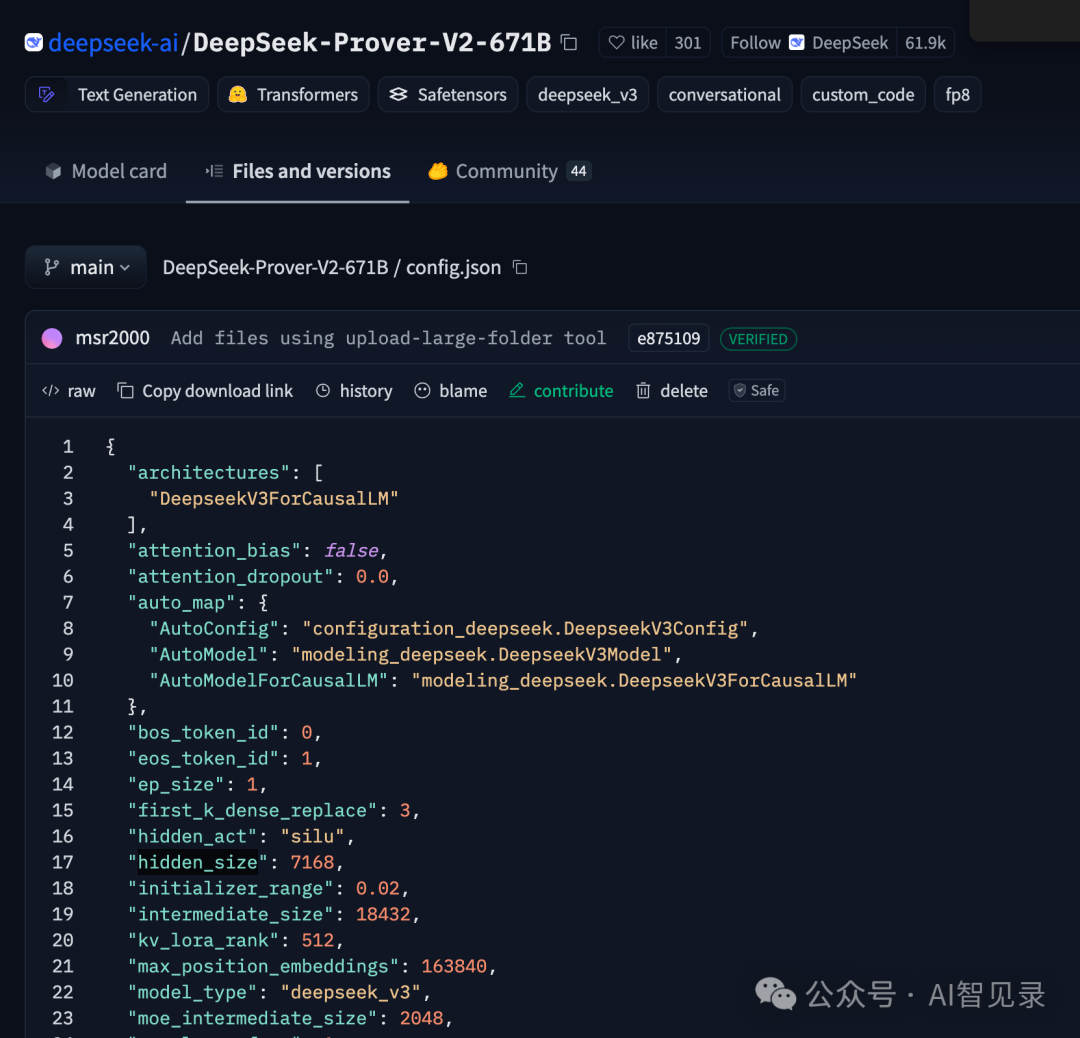Open the msr2000 user profile link

click(112, 338)
